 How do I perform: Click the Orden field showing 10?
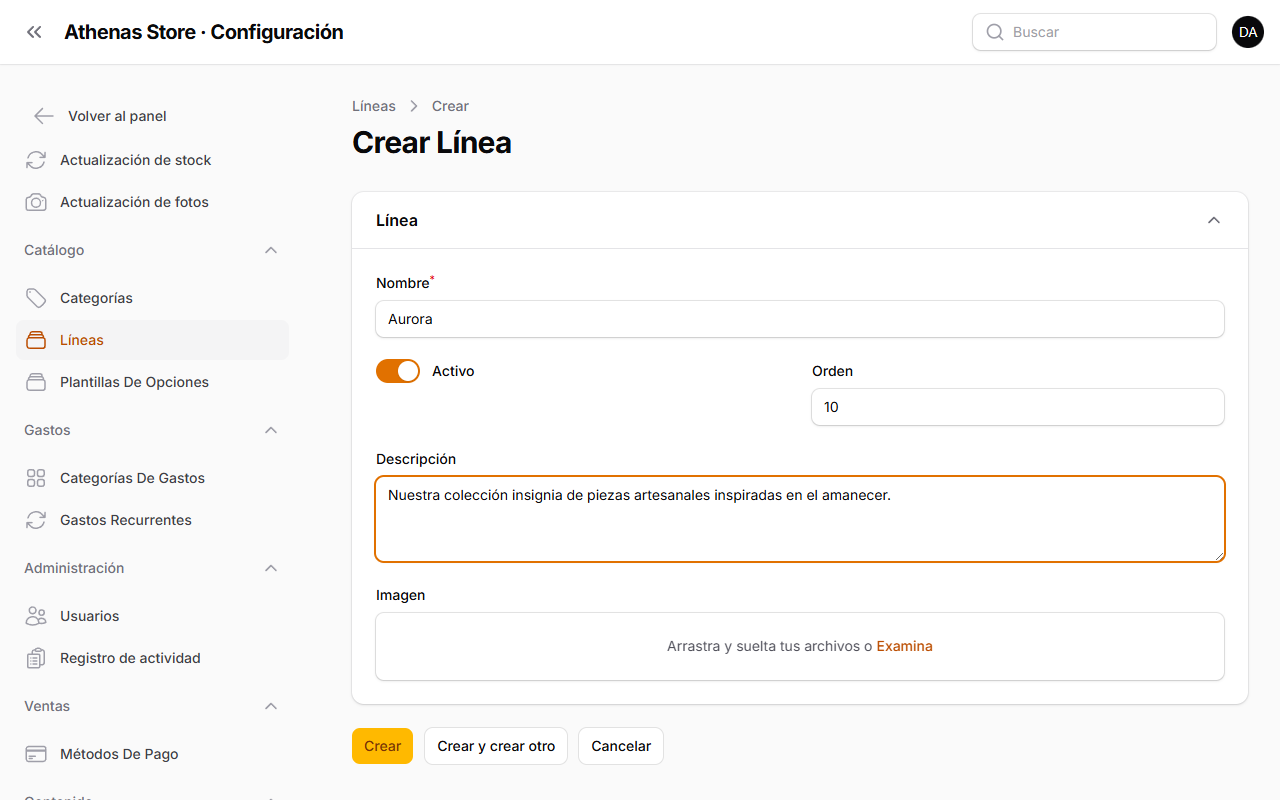coord(1018,407)
